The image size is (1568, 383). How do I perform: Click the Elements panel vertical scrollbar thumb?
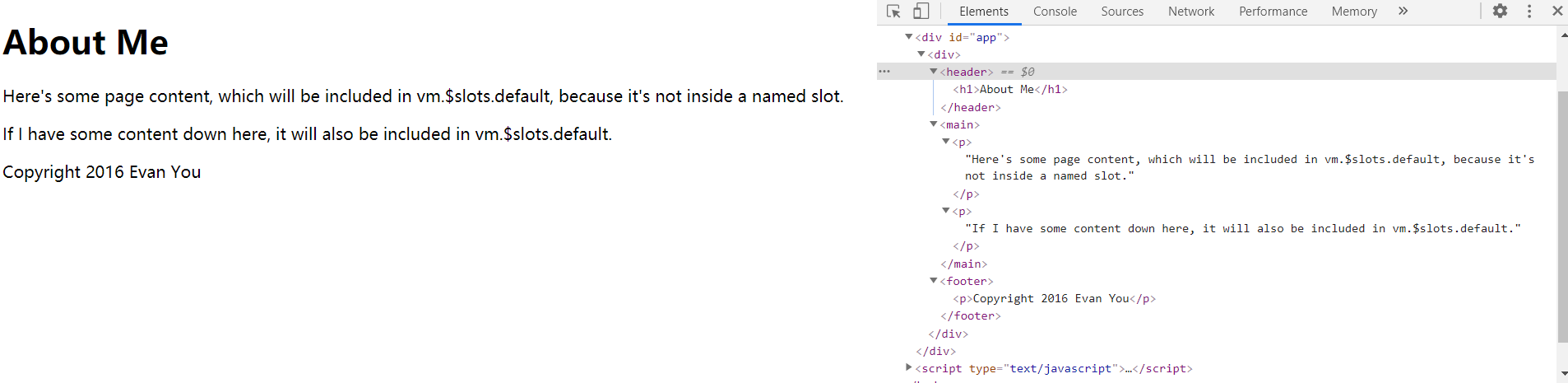click(1562, 216)
